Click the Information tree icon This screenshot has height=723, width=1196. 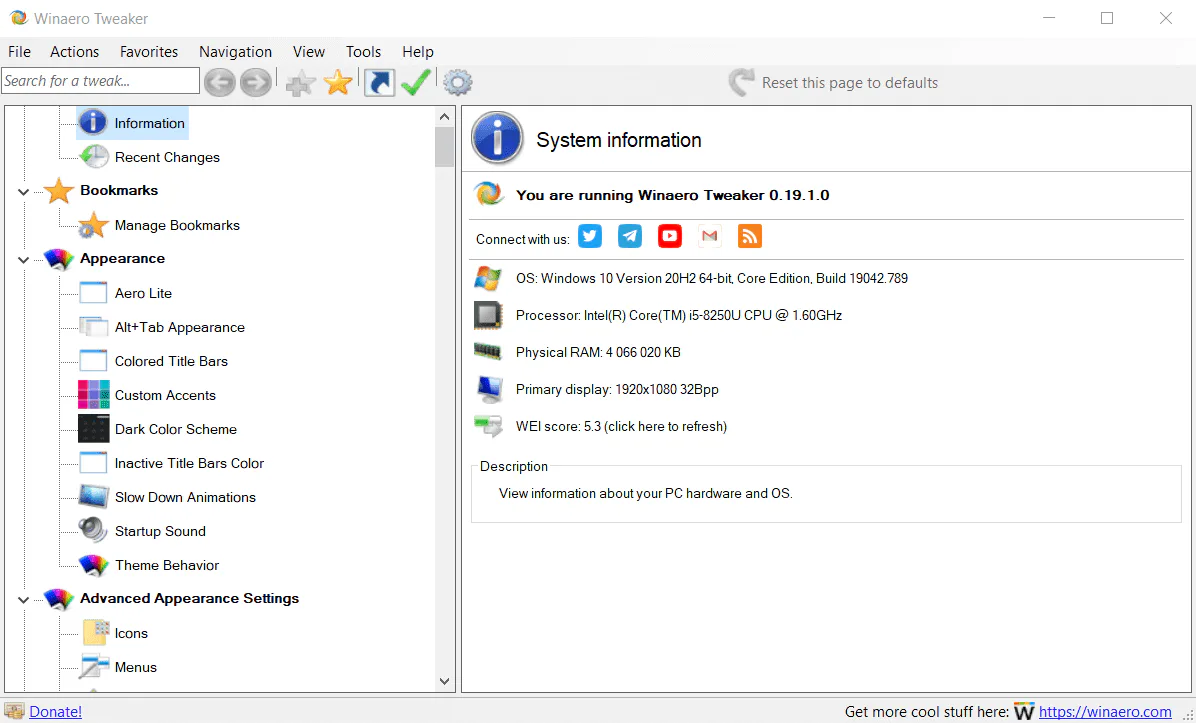93,123
